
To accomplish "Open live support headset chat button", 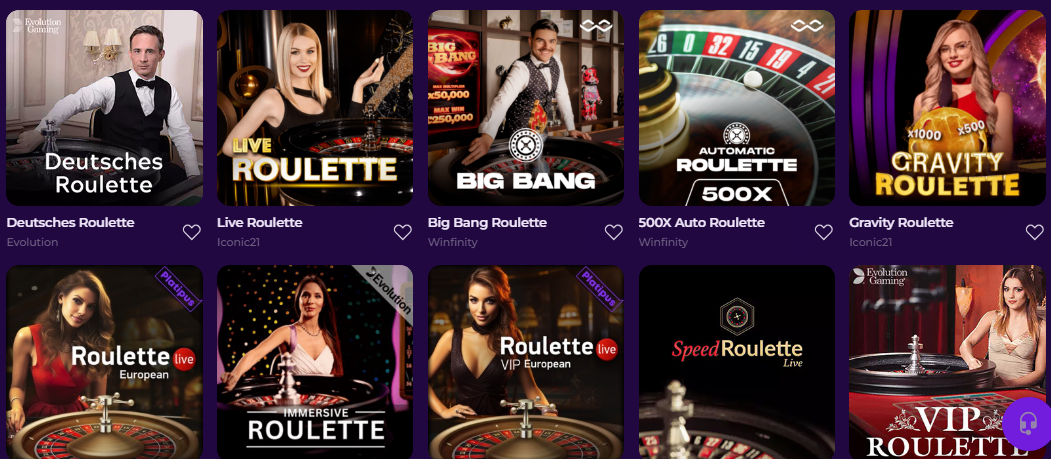I will [x=1026, y=423].
